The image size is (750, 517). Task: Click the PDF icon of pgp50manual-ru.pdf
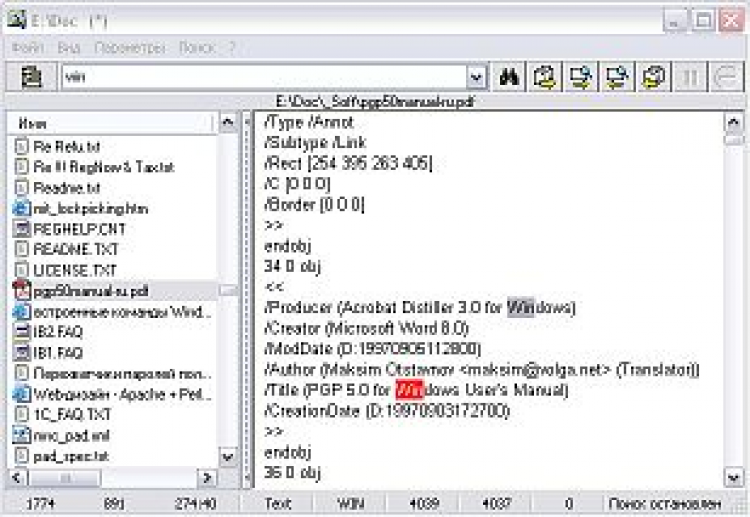pyautogui.click(x=21, y=290)
